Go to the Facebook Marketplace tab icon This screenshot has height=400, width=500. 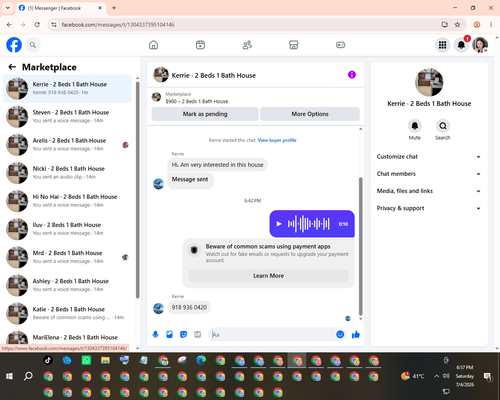click(x=293, y=45)
